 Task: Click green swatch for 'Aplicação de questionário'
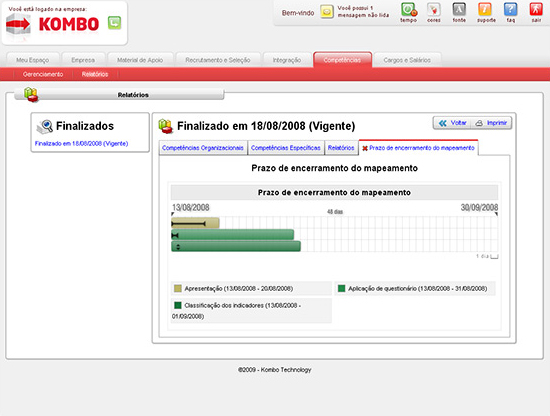[x=341, y=288]
